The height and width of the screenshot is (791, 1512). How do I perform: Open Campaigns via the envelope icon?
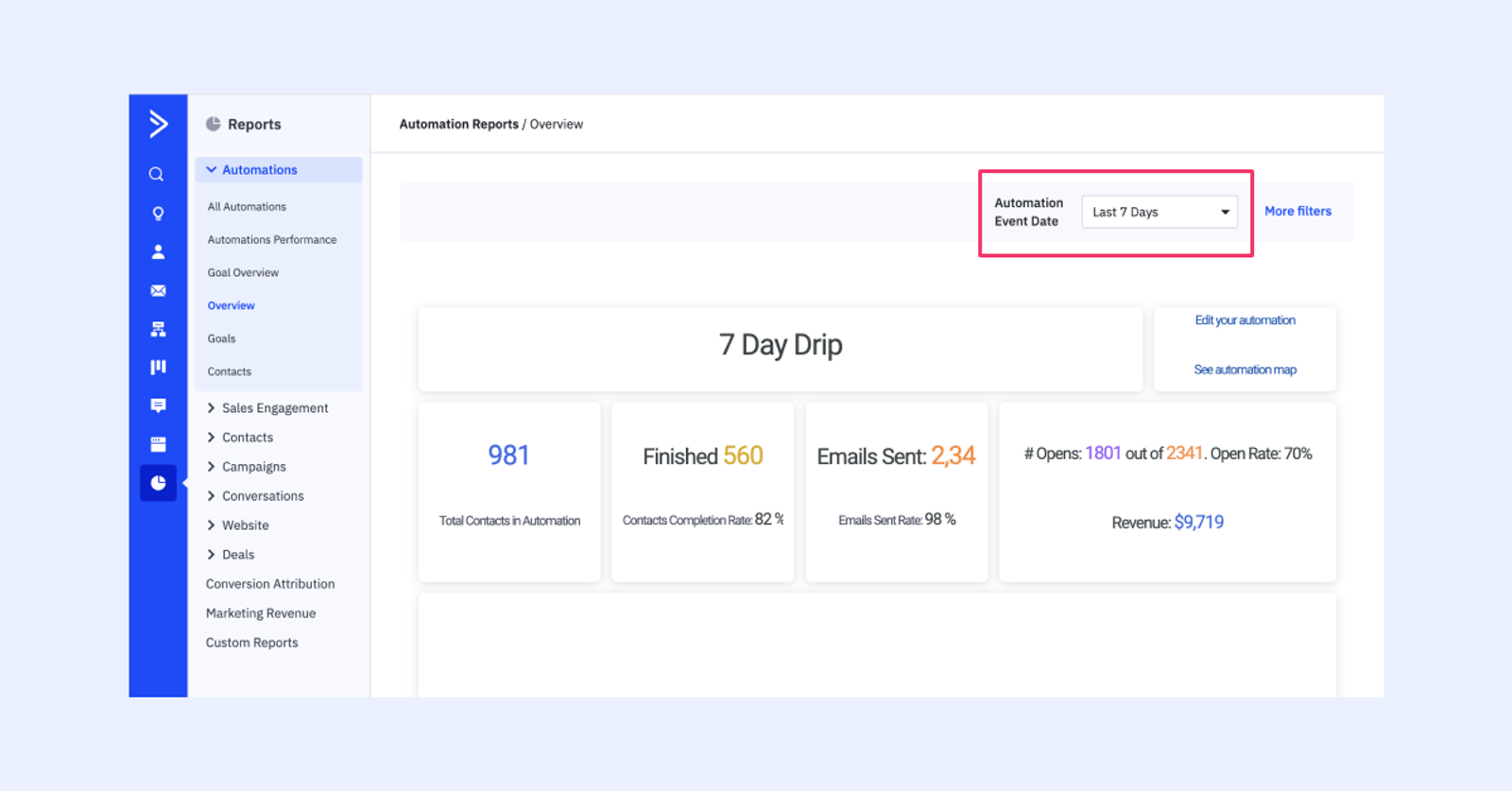(158, 291)
